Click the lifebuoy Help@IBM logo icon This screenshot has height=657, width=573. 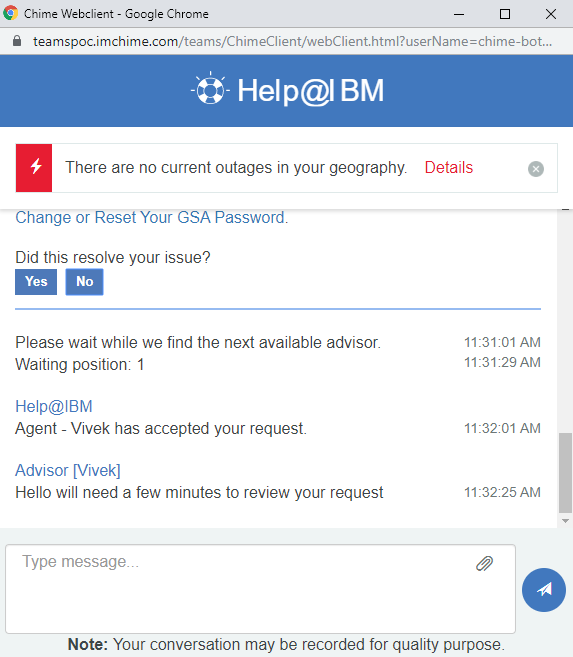pos(210,89)
